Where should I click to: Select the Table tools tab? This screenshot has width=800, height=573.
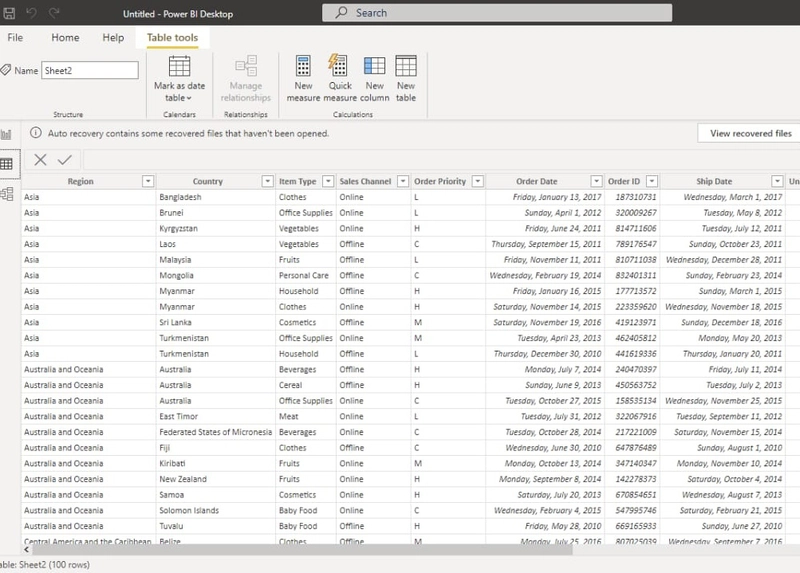point(172,37)
